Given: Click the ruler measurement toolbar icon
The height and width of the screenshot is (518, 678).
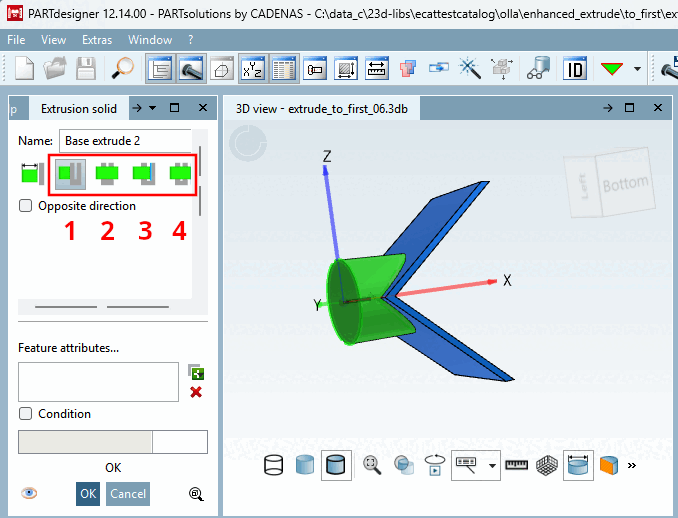Looking at the screenshot, I should point(377,68).
